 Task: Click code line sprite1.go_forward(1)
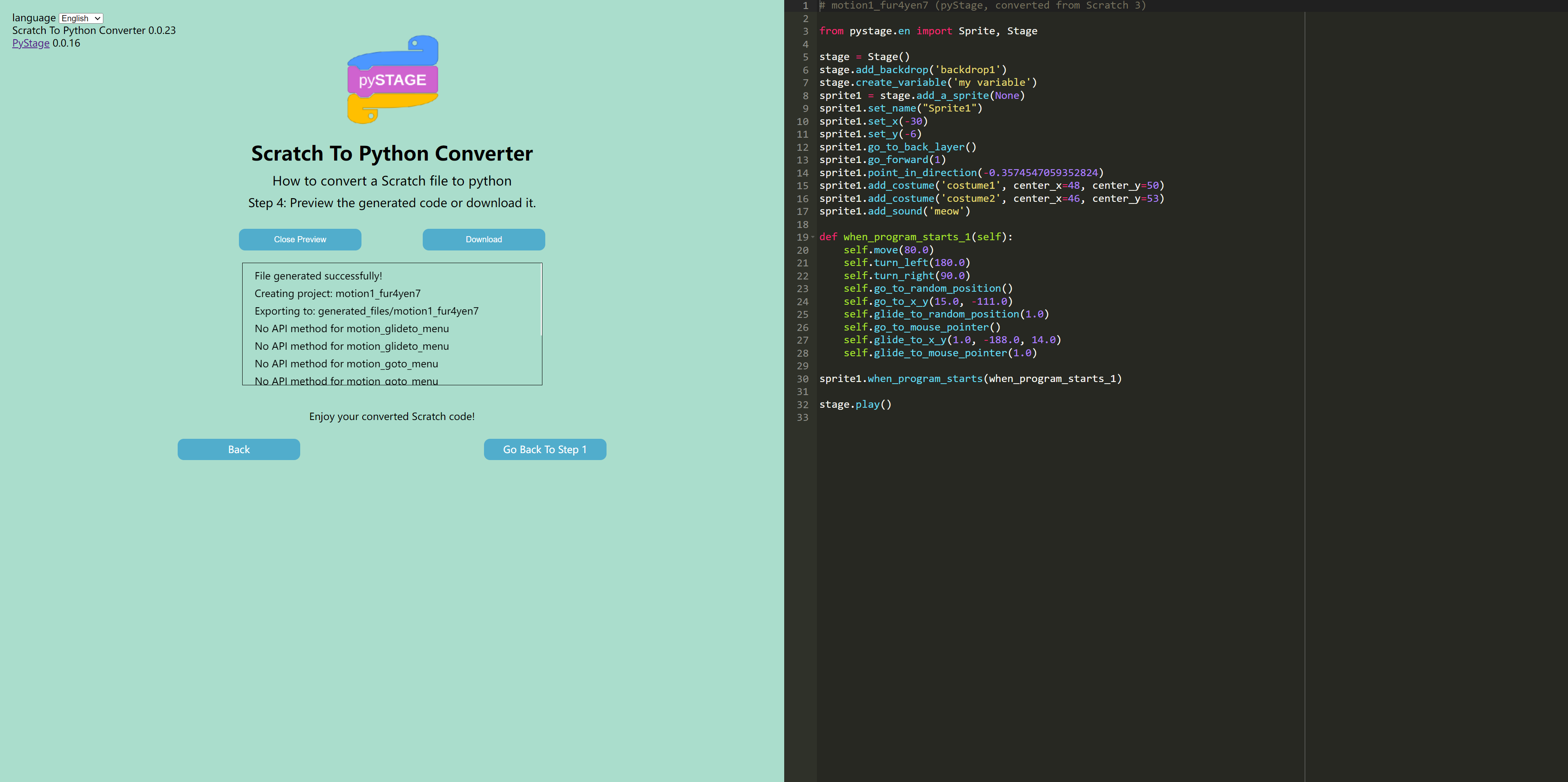[883, 160]
